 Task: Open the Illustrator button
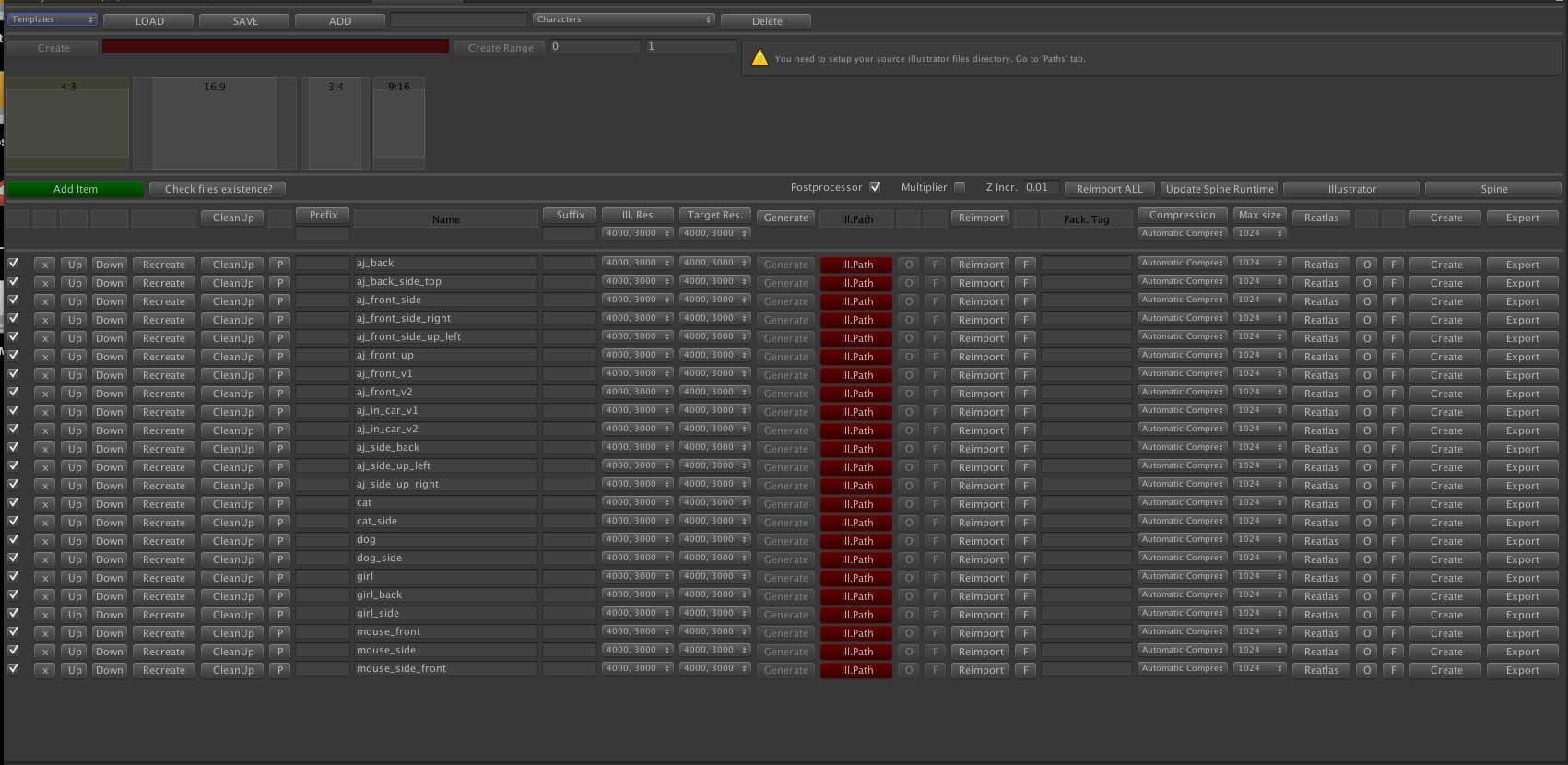tap(1352, 189)
